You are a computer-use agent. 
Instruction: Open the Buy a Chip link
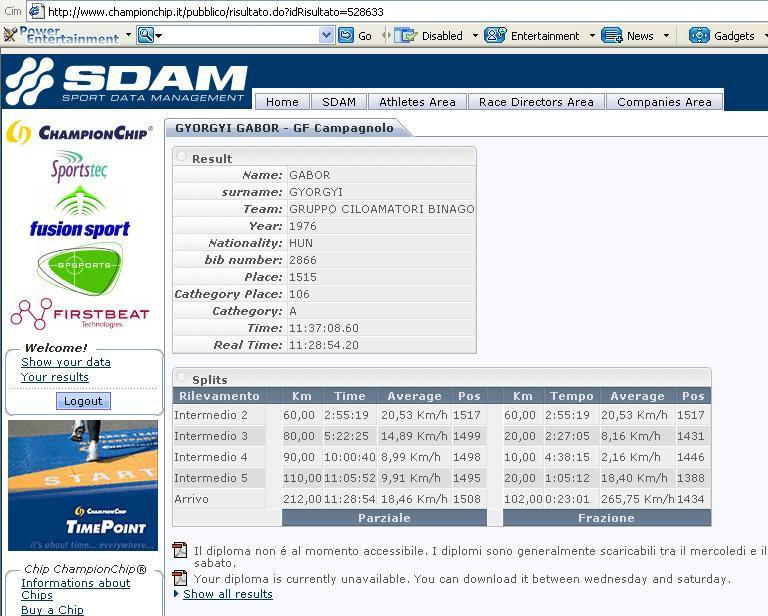tap(52, 610)
